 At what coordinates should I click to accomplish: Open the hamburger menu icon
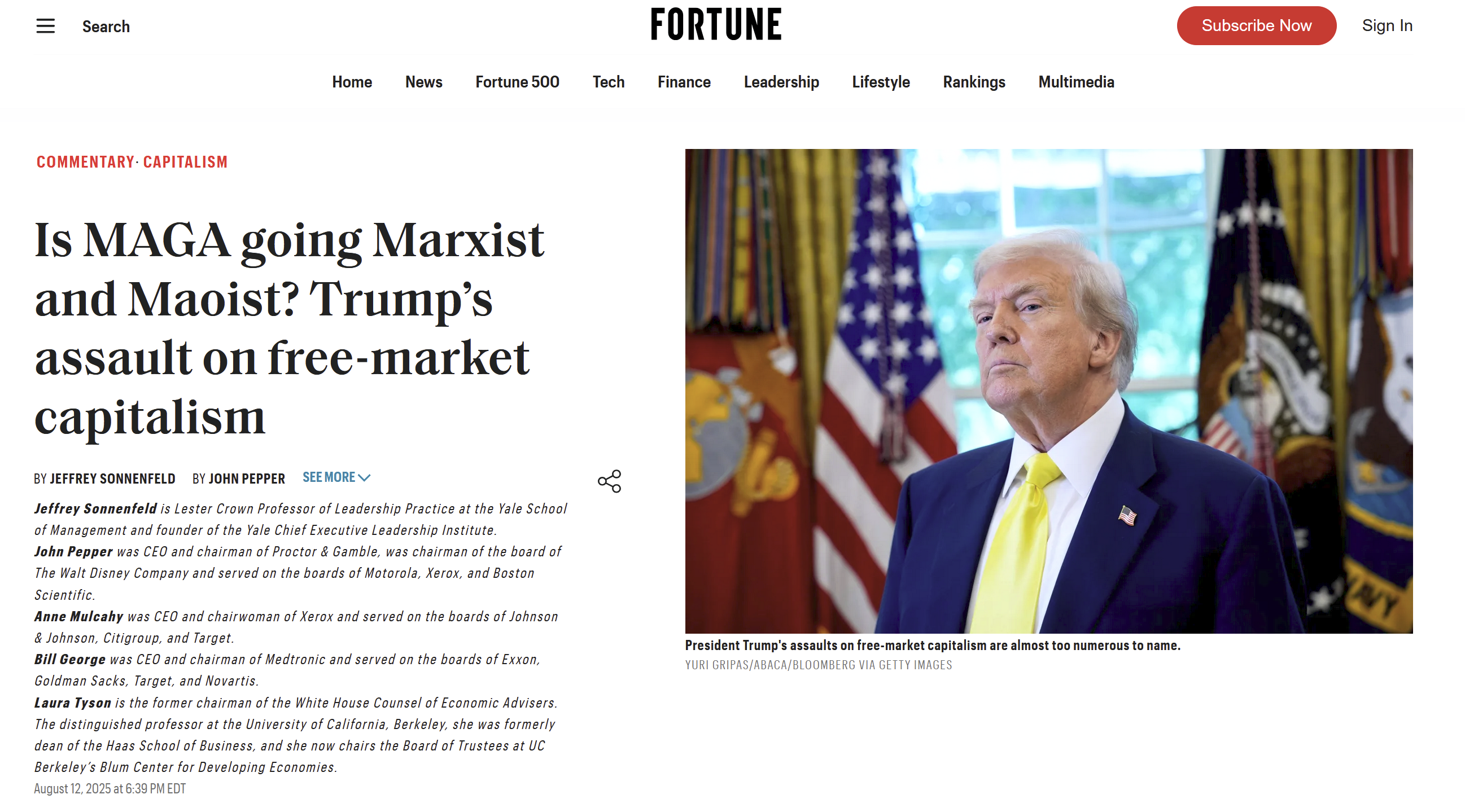[x=46, y=26]
